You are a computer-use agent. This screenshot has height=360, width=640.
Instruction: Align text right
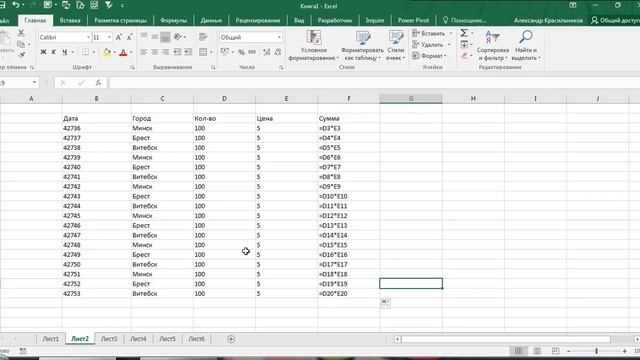(165, 52)
